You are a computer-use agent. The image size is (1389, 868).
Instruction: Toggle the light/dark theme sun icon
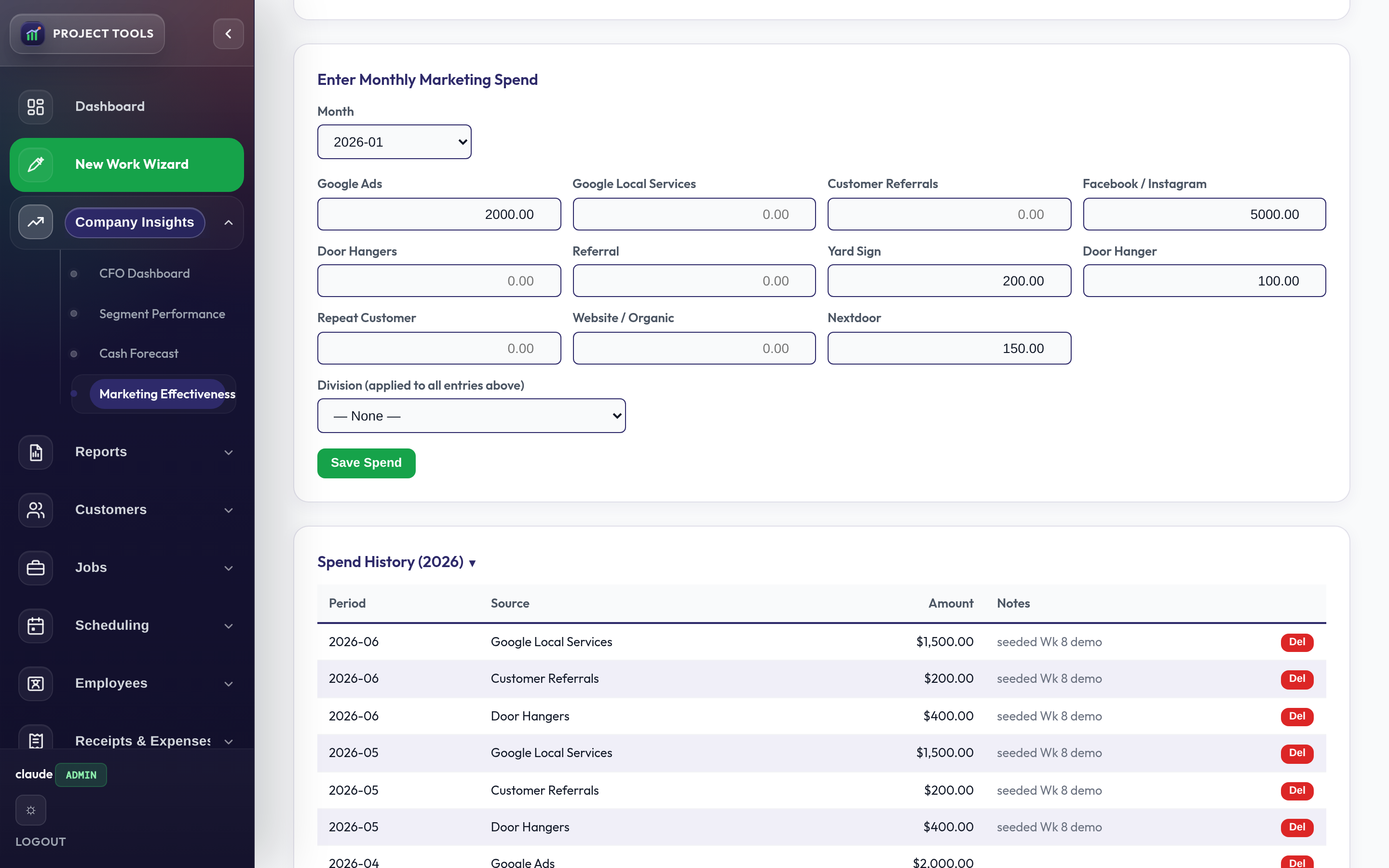click(31, 810)
